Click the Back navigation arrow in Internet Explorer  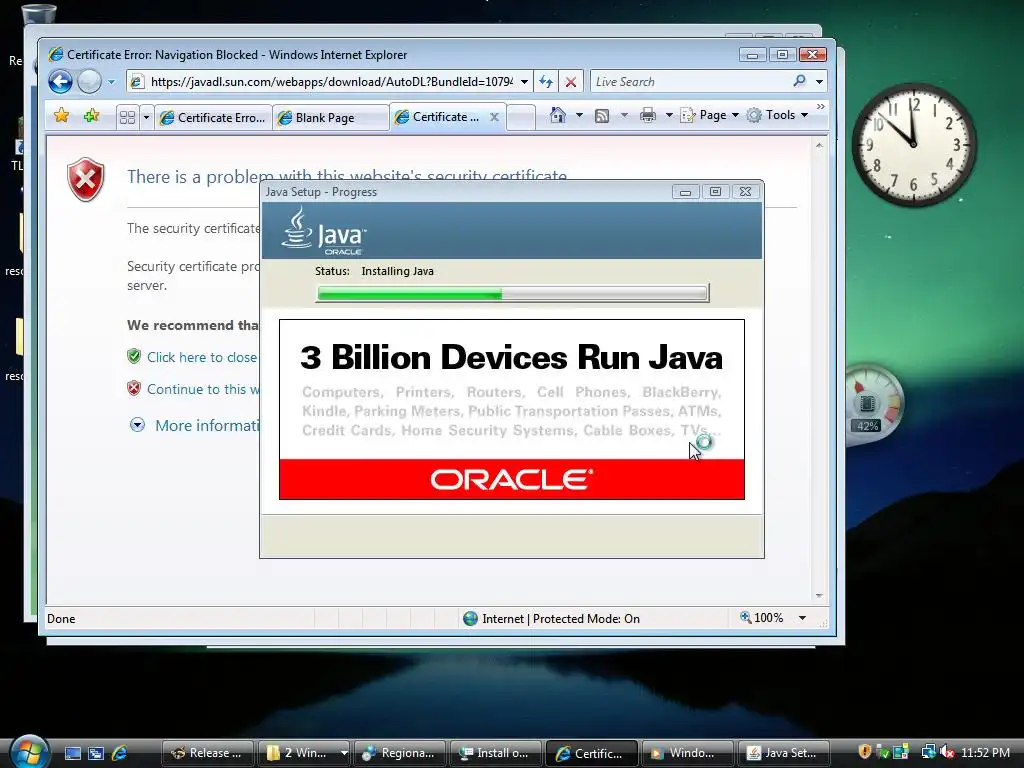(x=60, y=82)
